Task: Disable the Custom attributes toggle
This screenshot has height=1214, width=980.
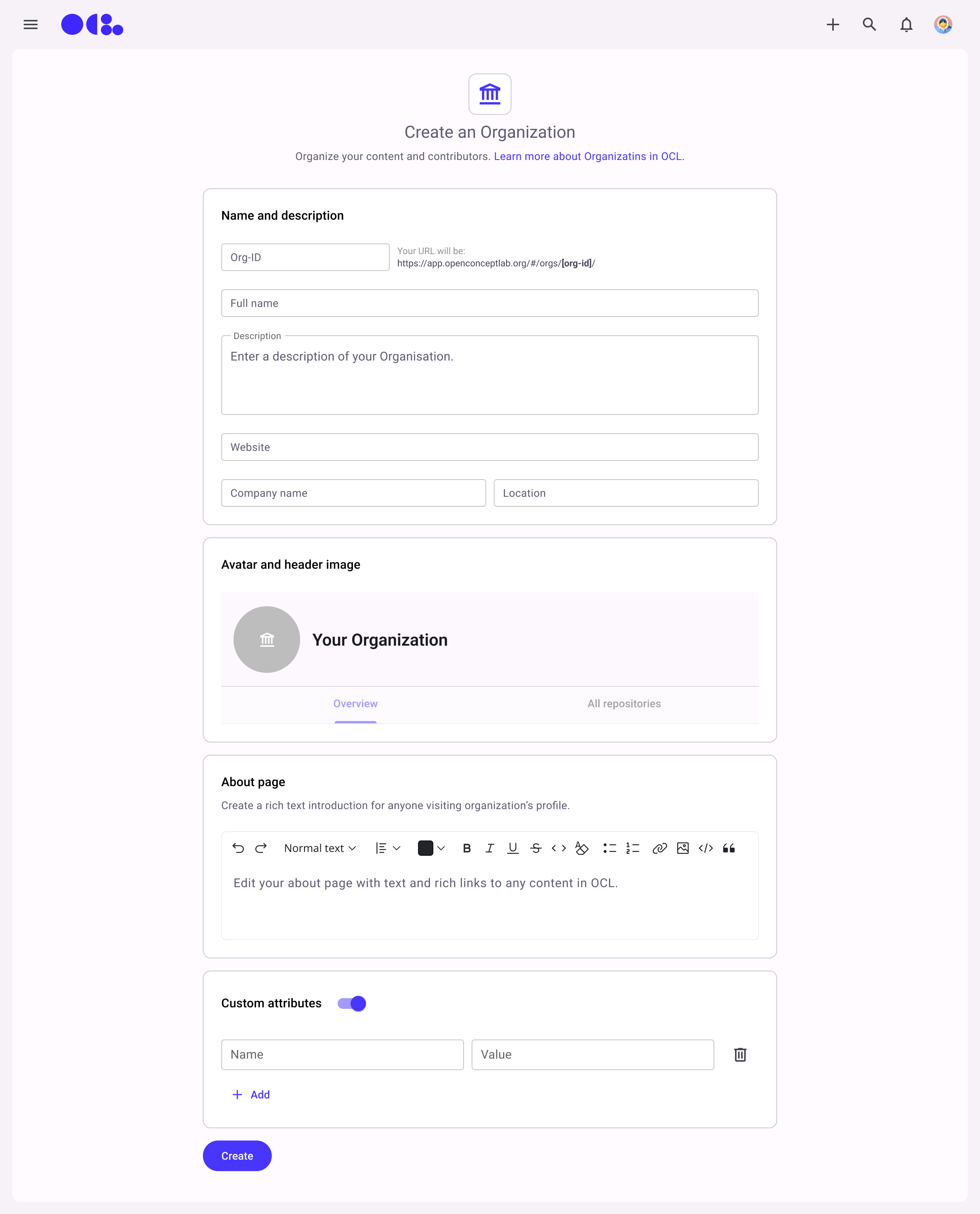Action: pos(352,1004)
